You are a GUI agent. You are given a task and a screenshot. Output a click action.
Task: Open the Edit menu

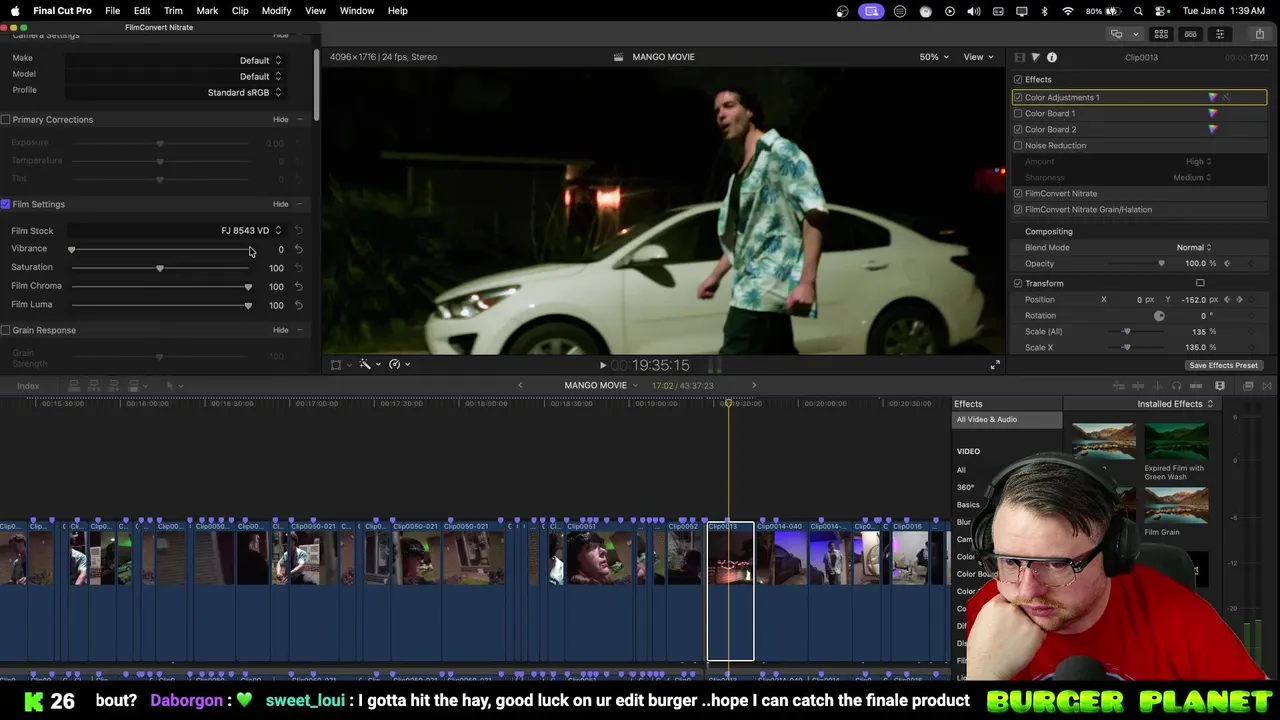(x=142, y=11)
